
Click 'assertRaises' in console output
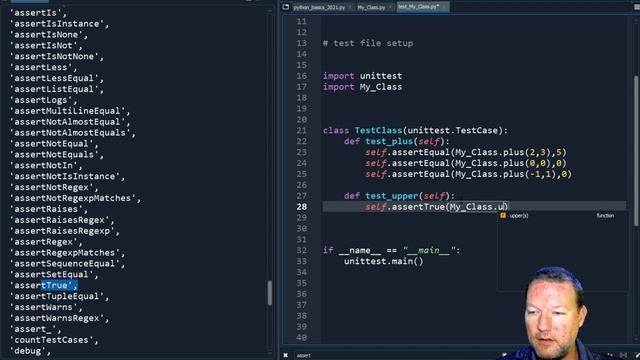(x=46, y=209)
